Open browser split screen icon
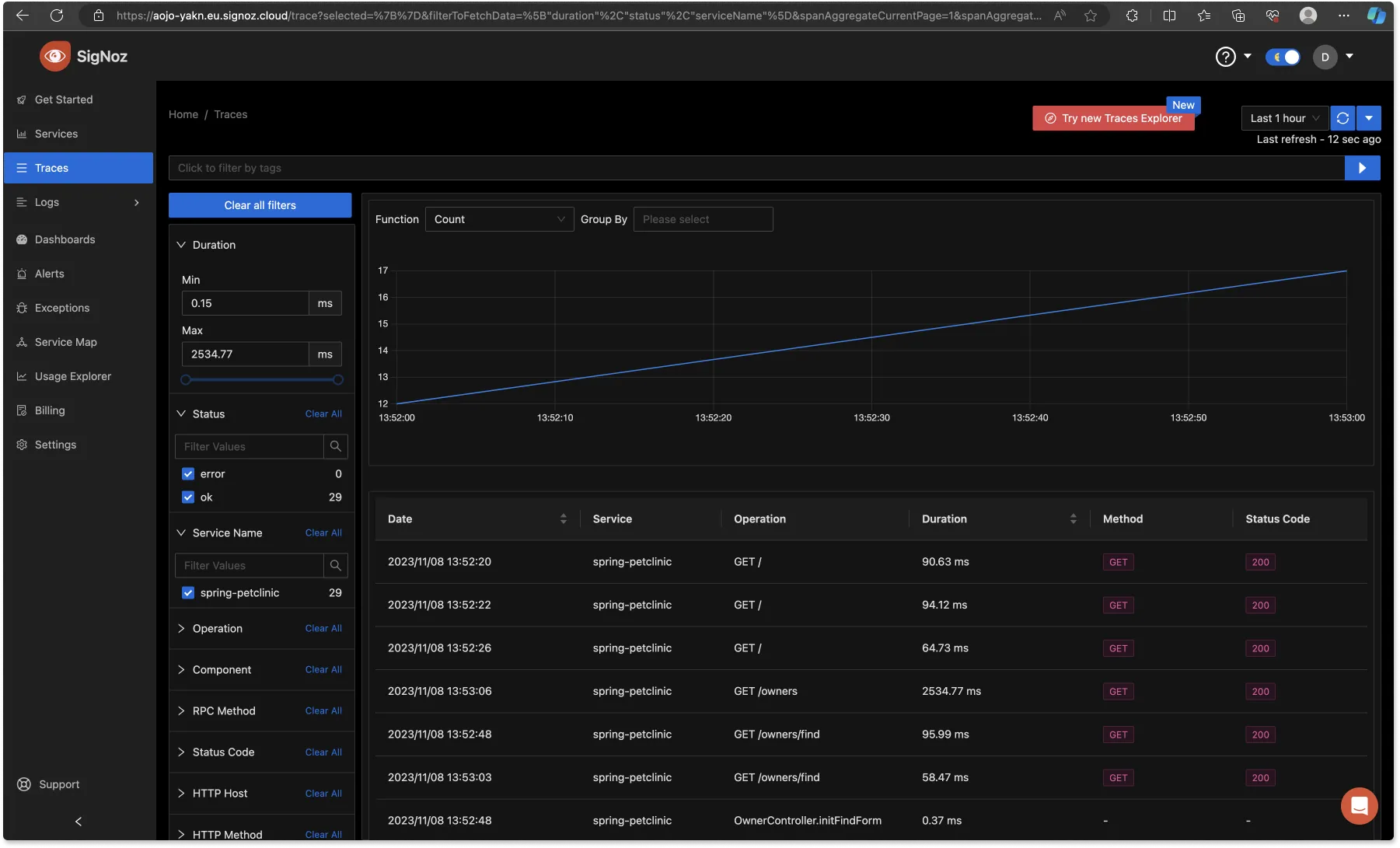 pyautogui.click(x=1169, y=15)
